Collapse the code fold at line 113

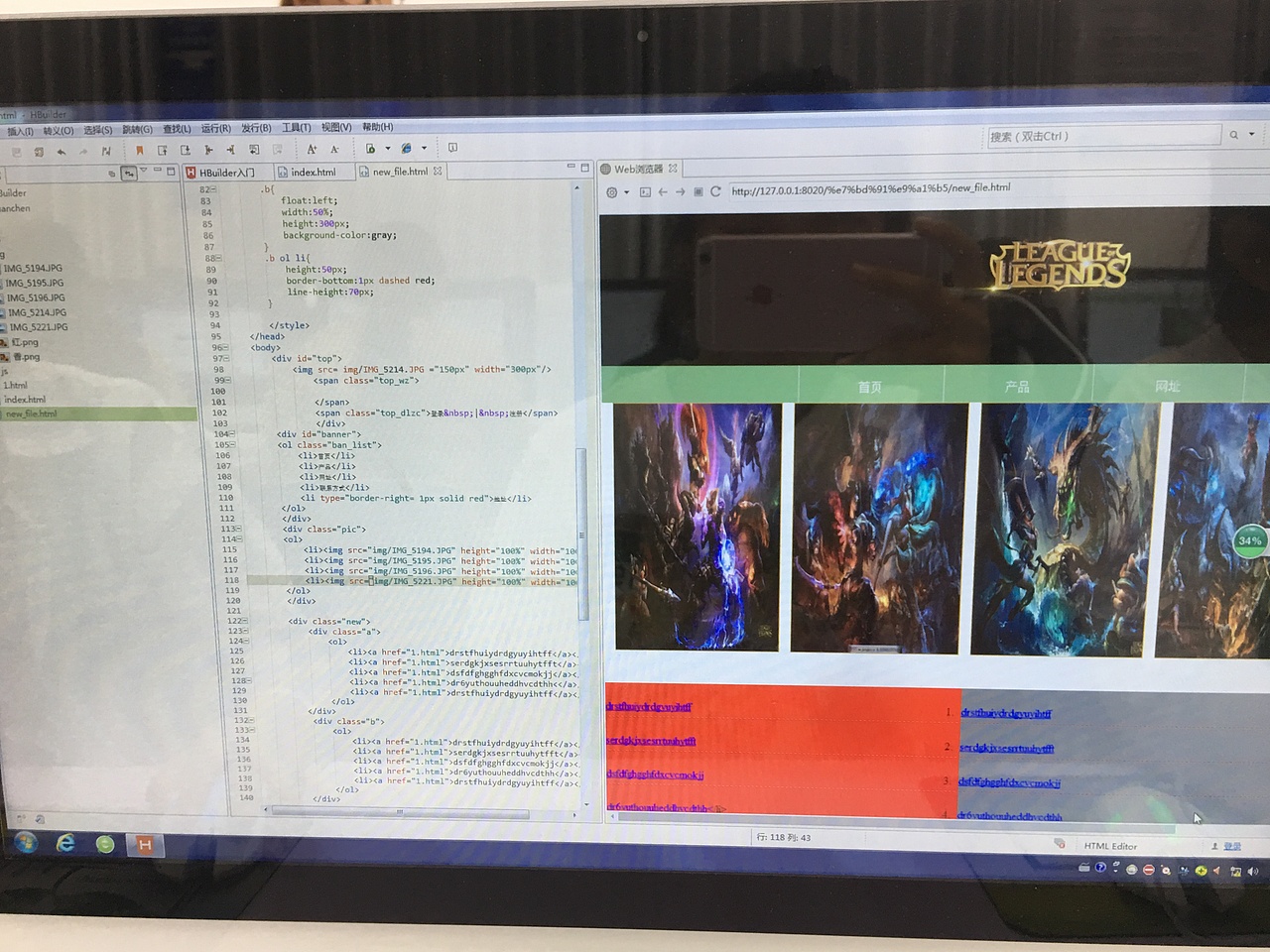coord(238,529)
